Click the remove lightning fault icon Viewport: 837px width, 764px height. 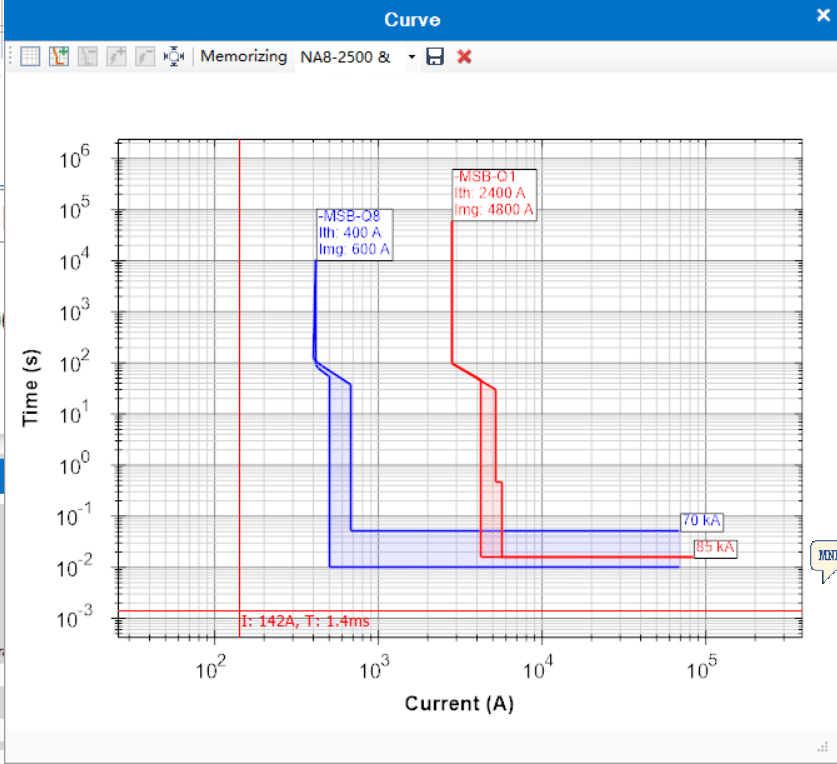[145, 56]
